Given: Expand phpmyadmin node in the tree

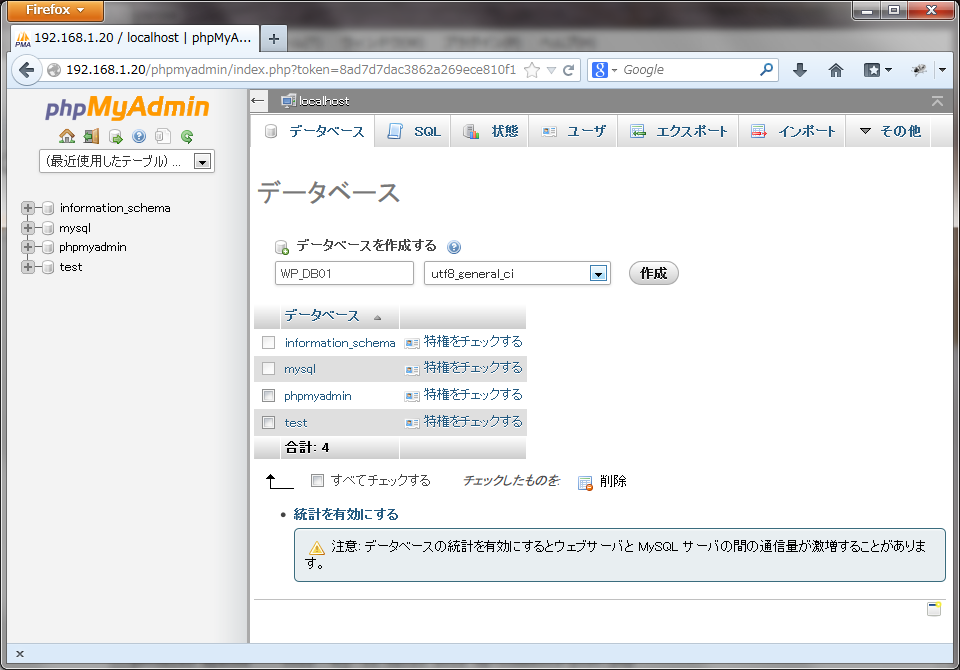Looking at the screenshot, I should point(28,247).
